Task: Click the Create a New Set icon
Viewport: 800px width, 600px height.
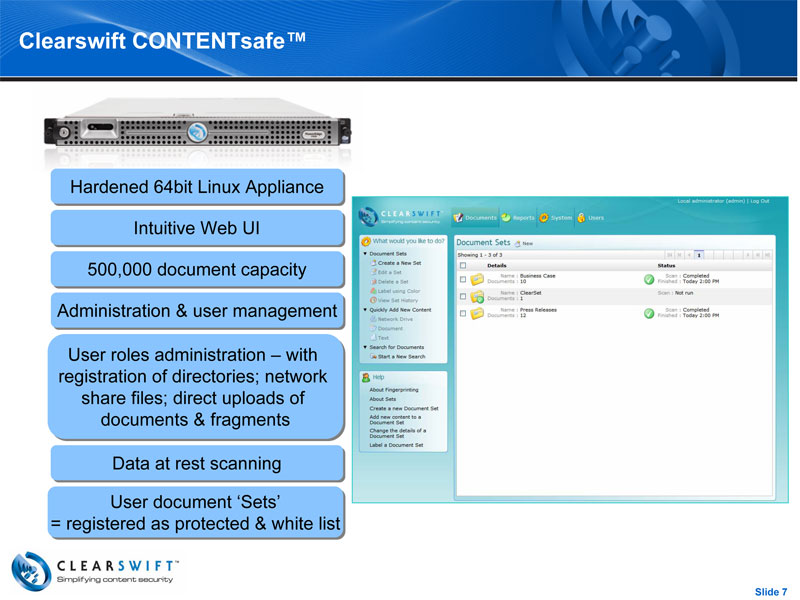Action: coord(373,263)
